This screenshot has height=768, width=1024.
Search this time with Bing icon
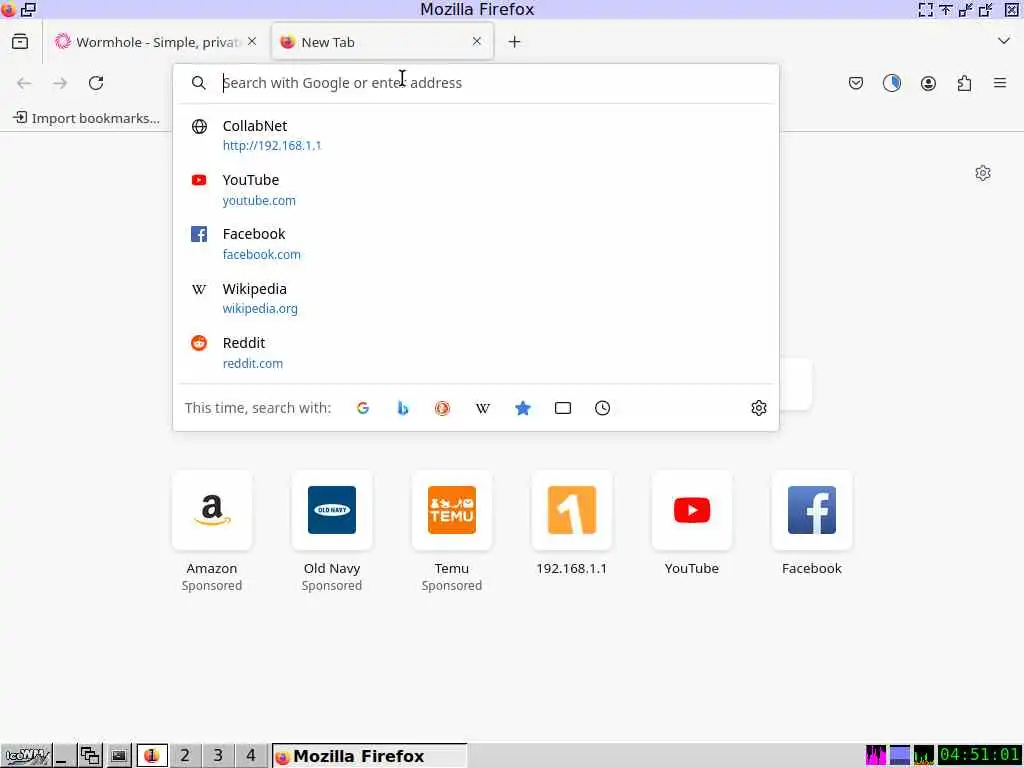coord(403,408)
